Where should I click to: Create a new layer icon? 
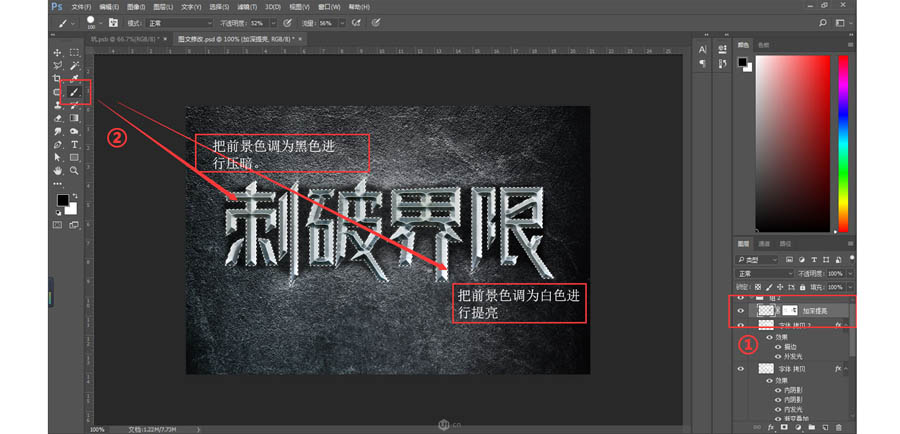coord(825,428)
